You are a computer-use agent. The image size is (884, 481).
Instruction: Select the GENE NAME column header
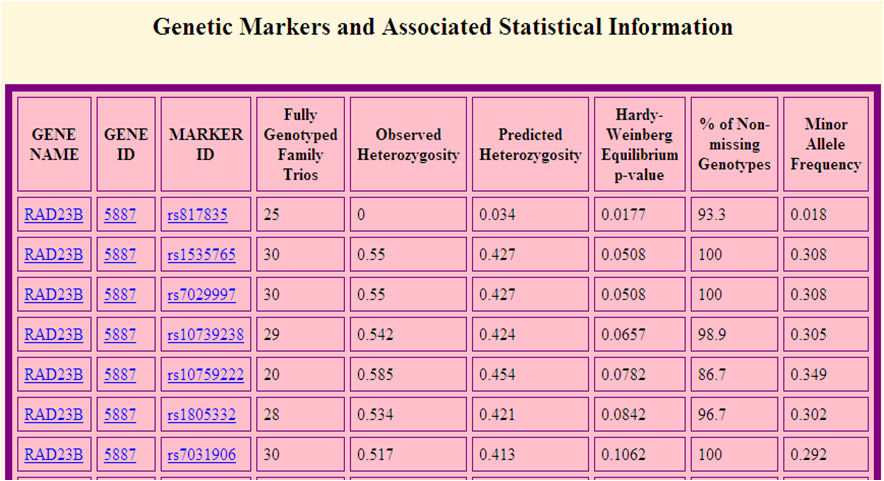pos(54,144)
